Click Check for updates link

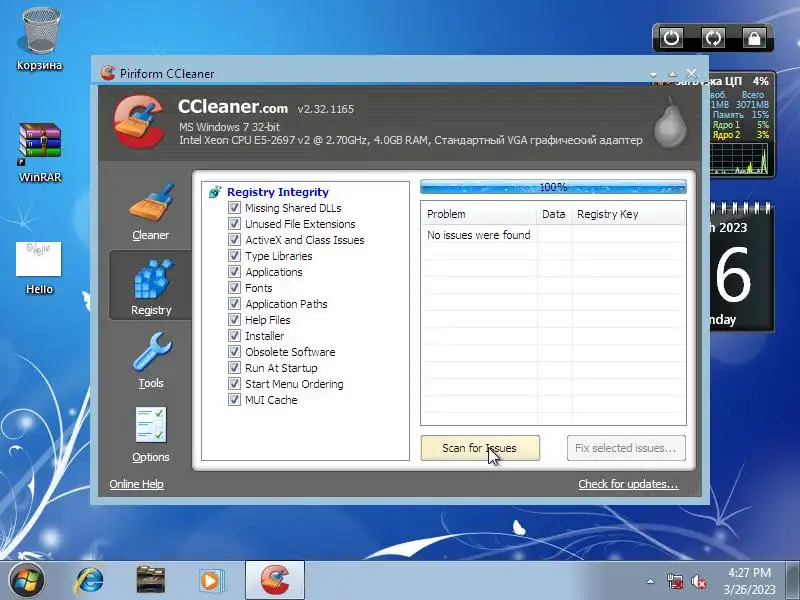pos(628,484)
